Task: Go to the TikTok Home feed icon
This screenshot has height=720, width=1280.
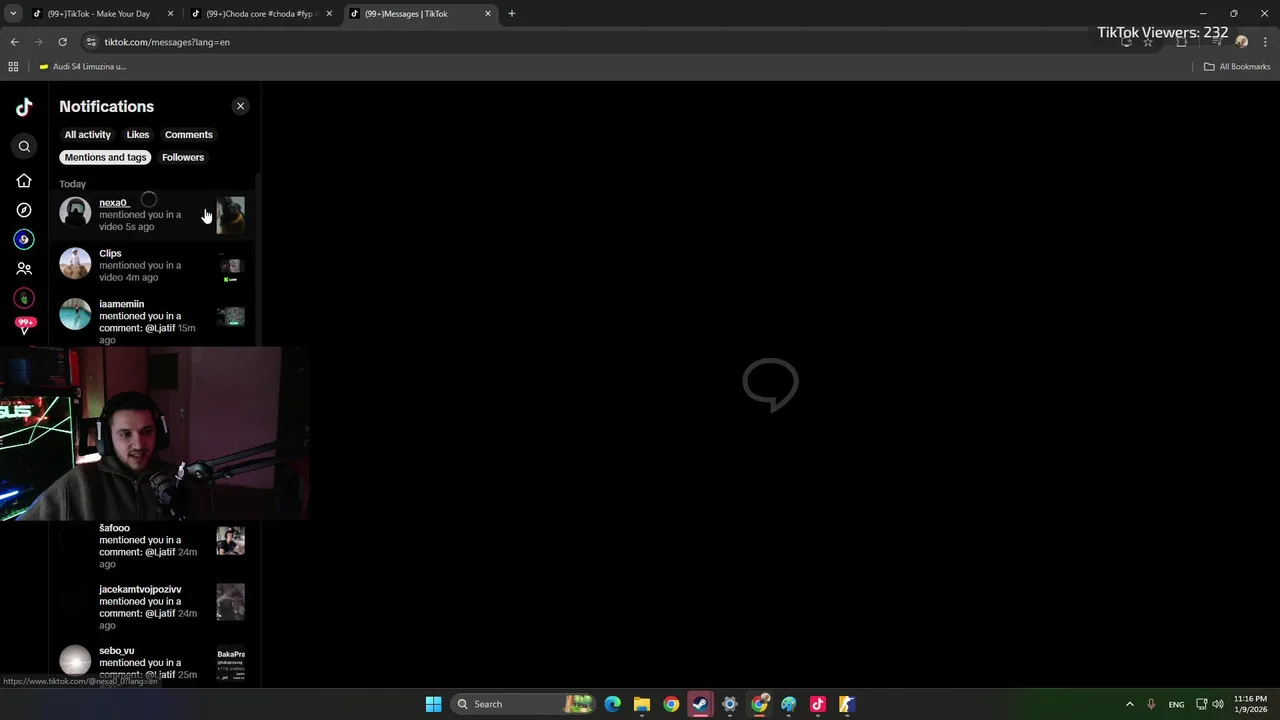Action: tap(24, 181)
